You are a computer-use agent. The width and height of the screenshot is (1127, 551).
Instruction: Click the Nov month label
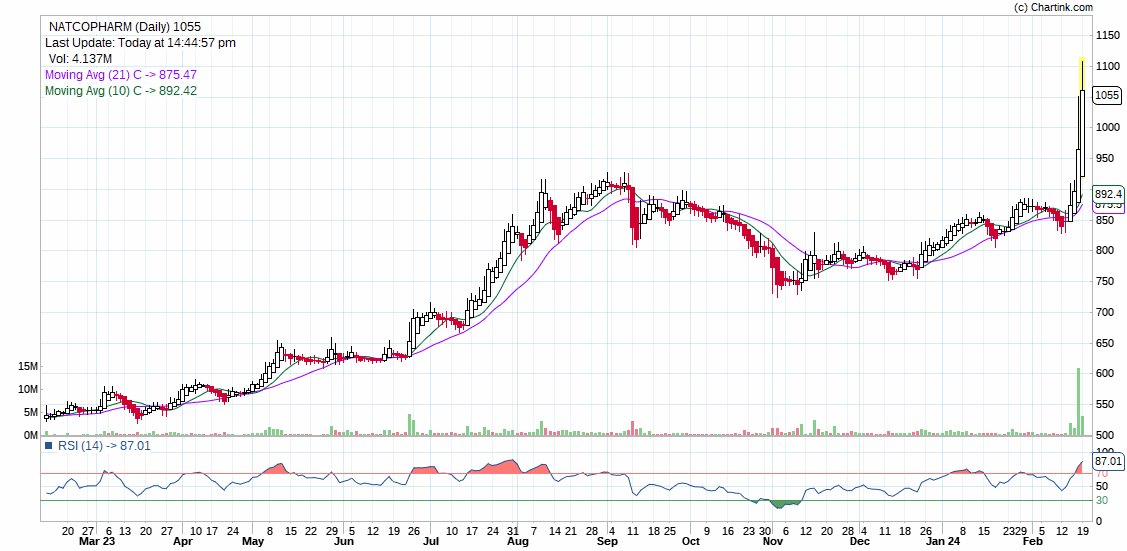(x=773, y=540)
